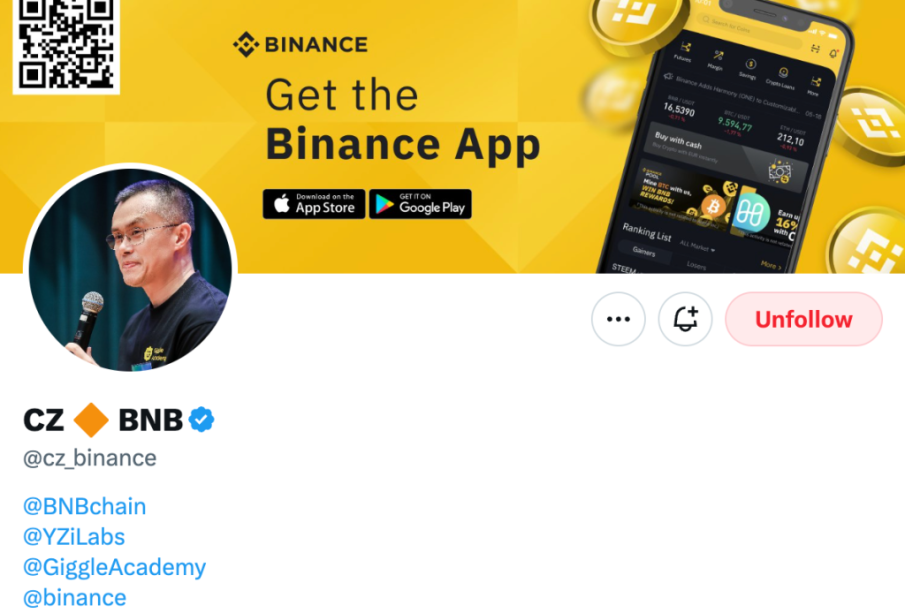Screen dimensions: 905x613
Task: Open the @binance profile link
Action: click(x=74, y=598)
